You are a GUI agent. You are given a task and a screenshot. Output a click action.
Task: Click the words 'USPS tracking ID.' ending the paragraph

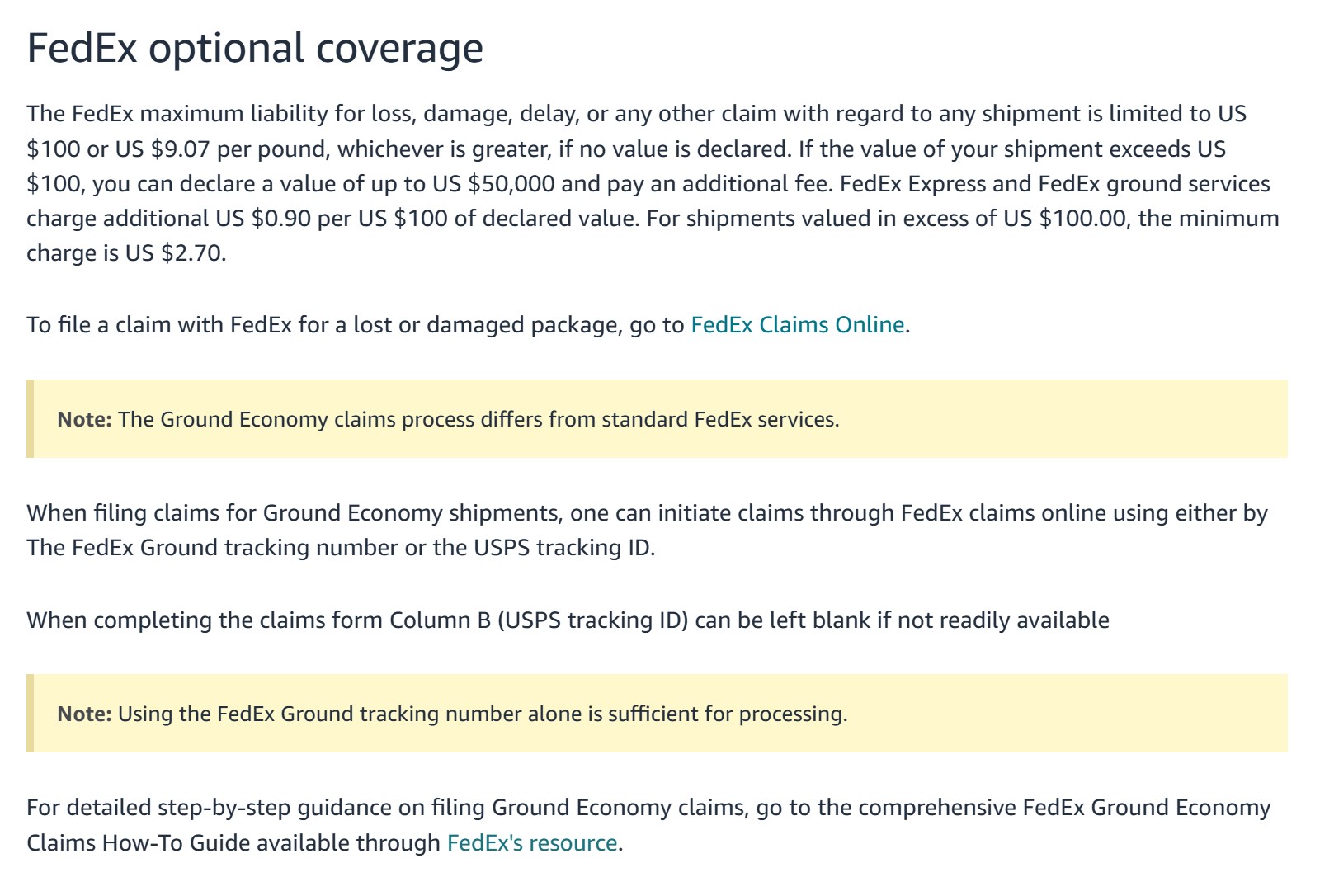564,548
